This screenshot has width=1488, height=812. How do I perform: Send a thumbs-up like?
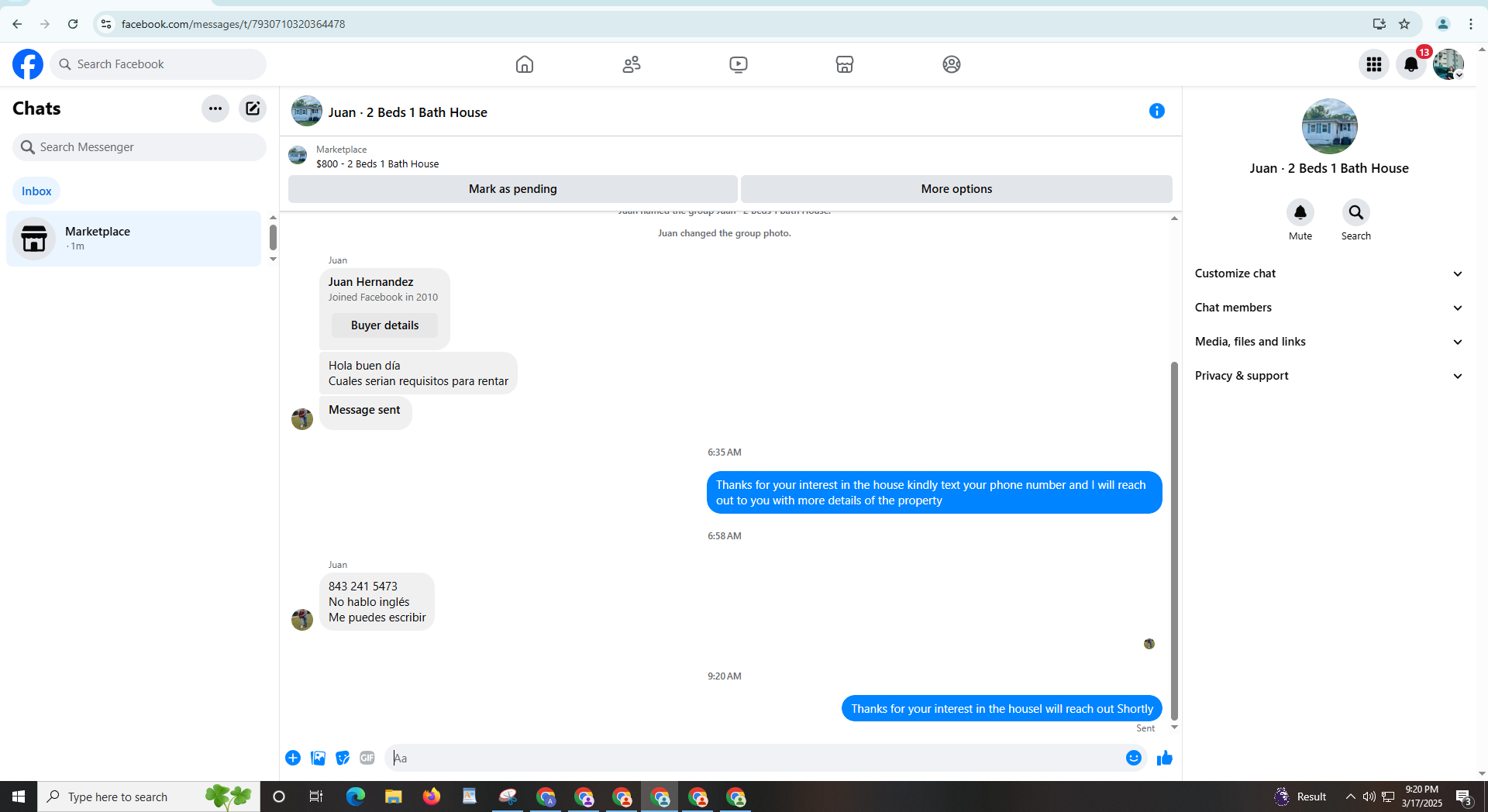pyautogui.click(x=1165, y=758)
